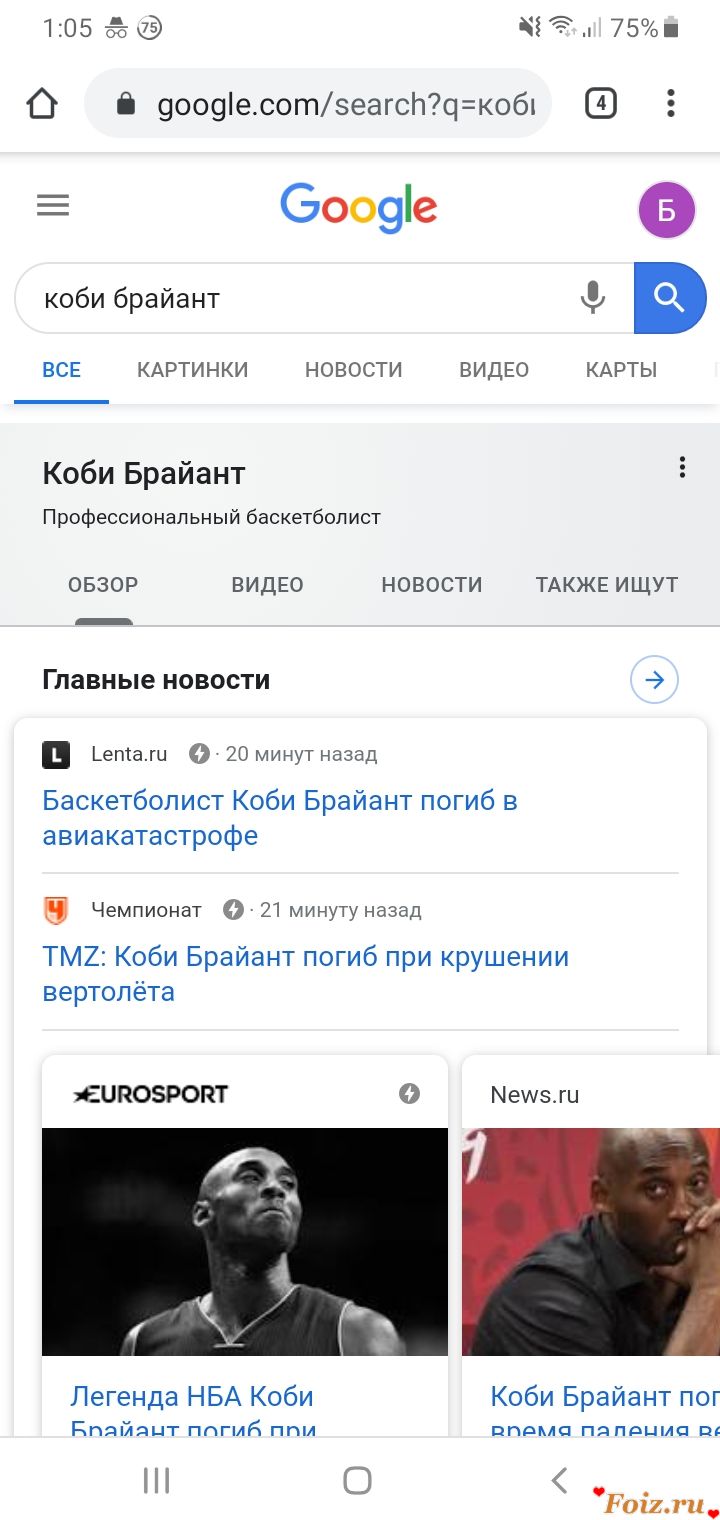Viewport: 720px width, 1520px height.
Task: Open knowledge panel three-dot options
Action: coord(682,467)
